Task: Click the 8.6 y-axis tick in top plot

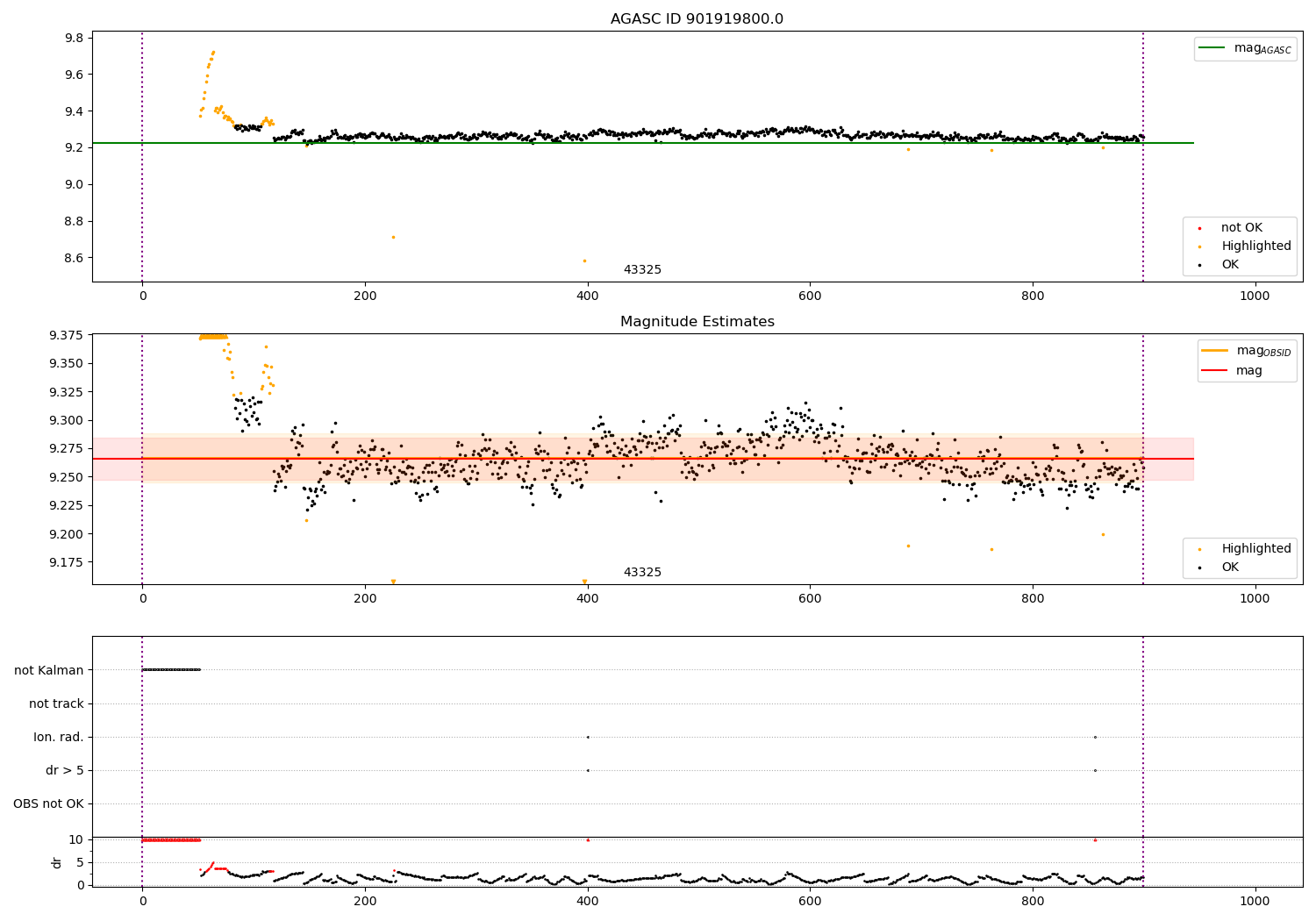Action: (x=74, y=258)
